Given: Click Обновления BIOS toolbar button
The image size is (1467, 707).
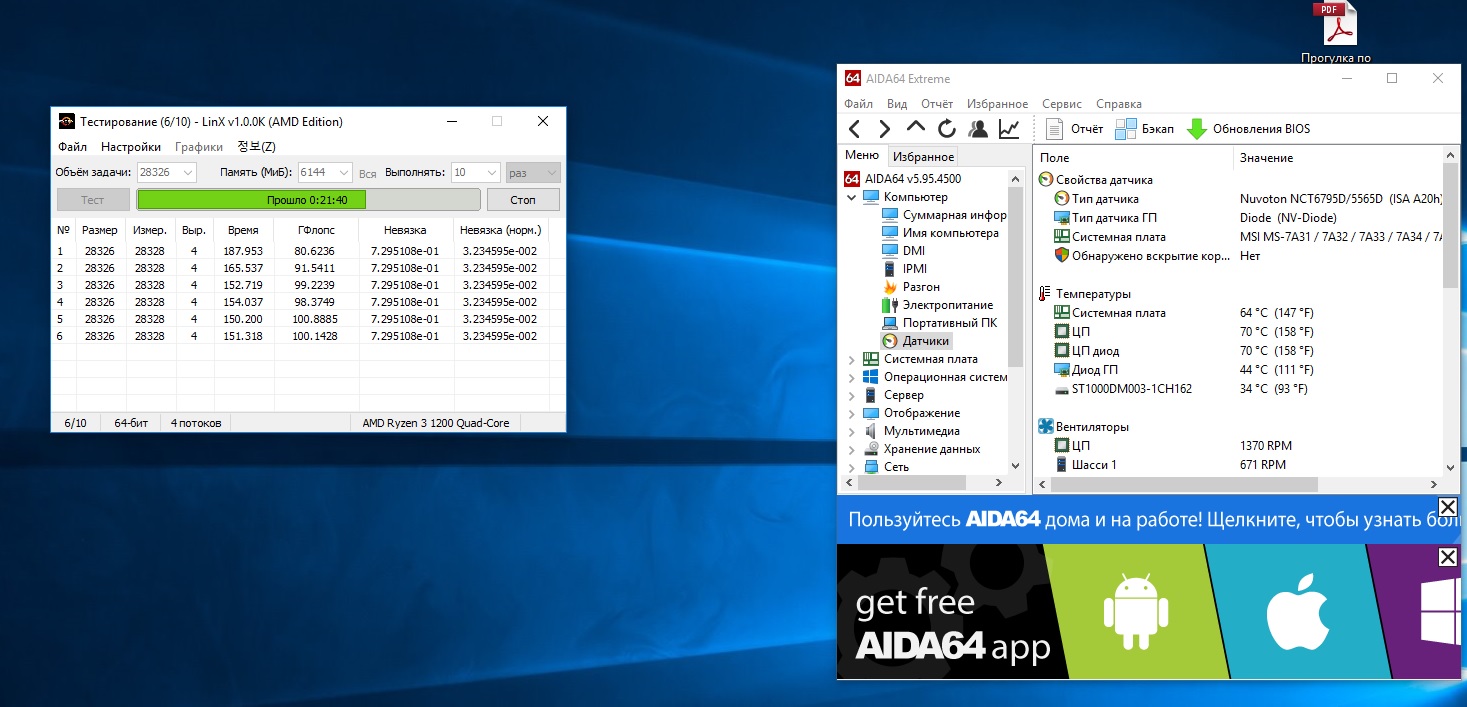Looking at the screenshot, I should coord(1248,129).
